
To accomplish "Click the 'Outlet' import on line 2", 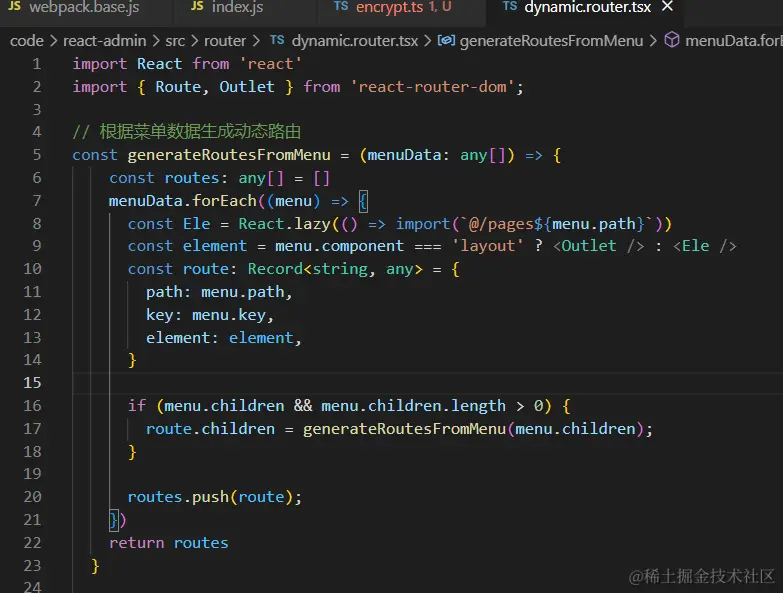I will point(247,87).
